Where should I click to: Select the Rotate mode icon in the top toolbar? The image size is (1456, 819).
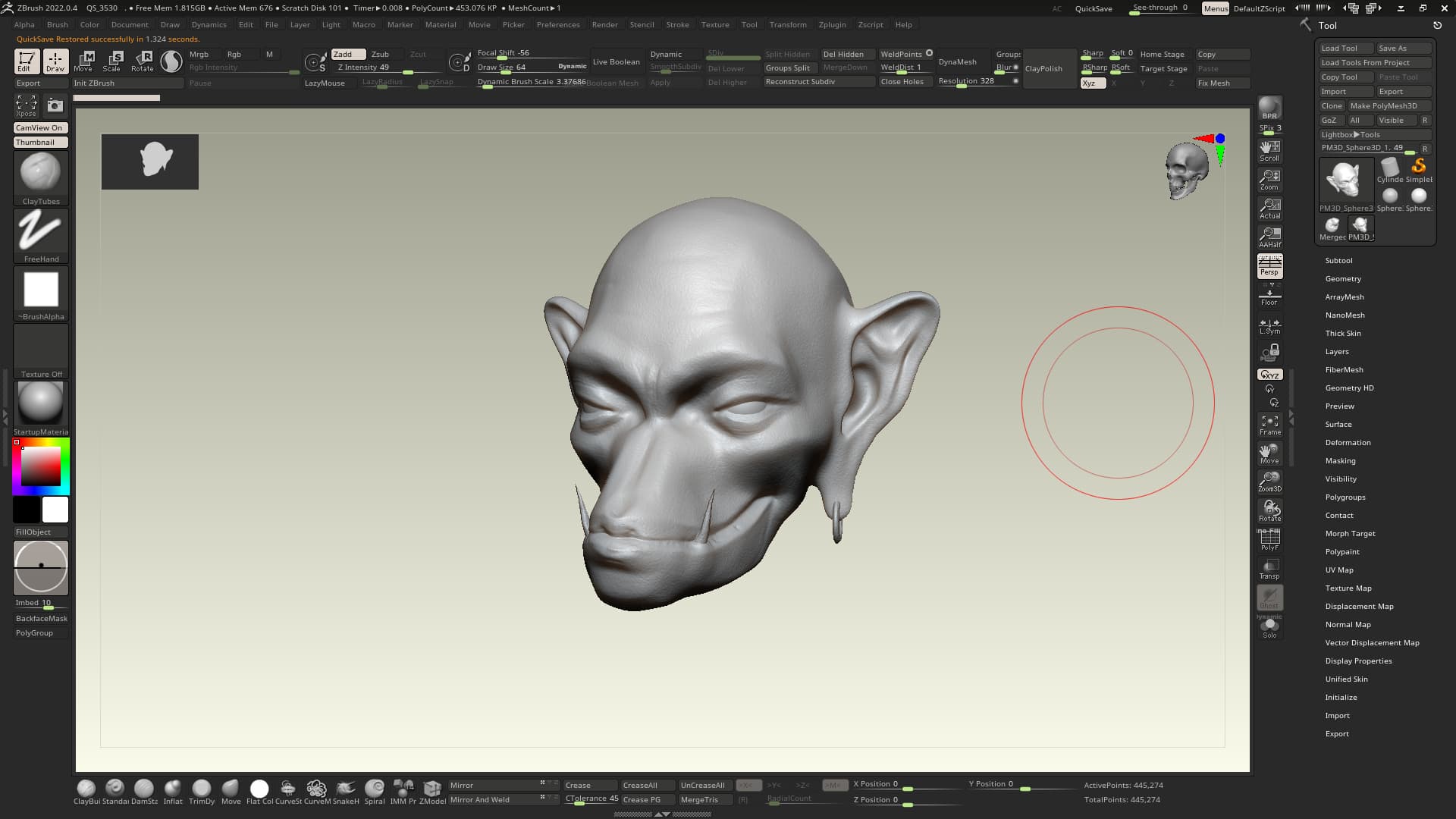(x=143, y=61)
